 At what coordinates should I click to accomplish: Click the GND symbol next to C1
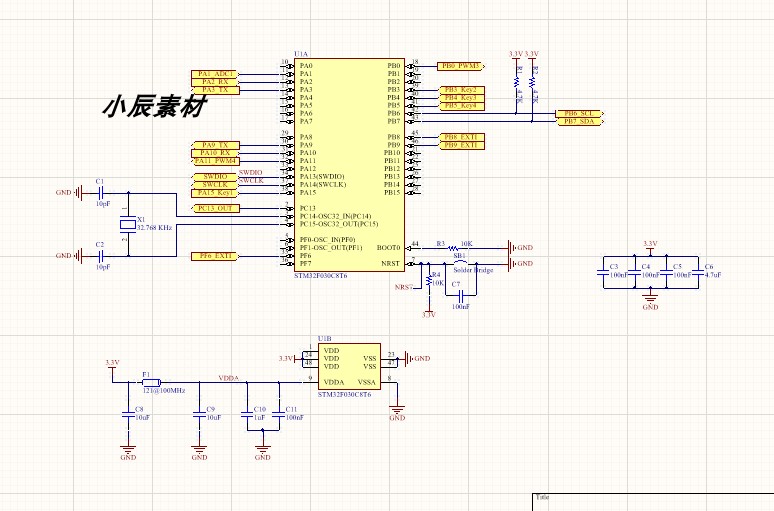[x=69, y=193]
